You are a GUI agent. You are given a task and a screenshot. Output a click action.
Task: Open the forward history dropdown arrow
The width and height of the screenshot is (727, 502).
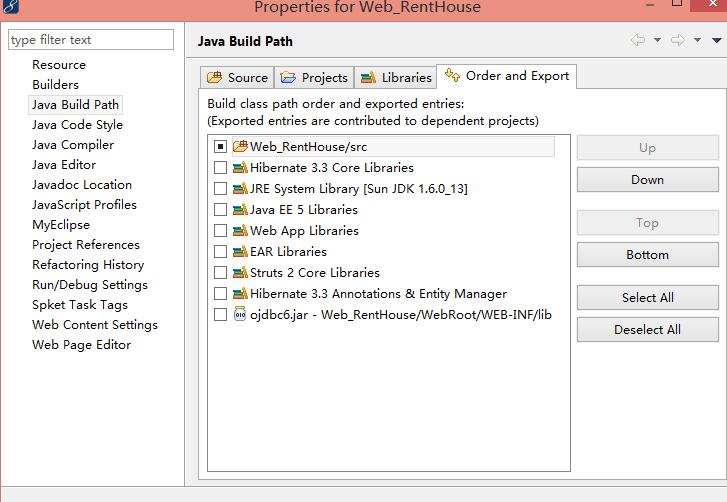coord(697,40)
